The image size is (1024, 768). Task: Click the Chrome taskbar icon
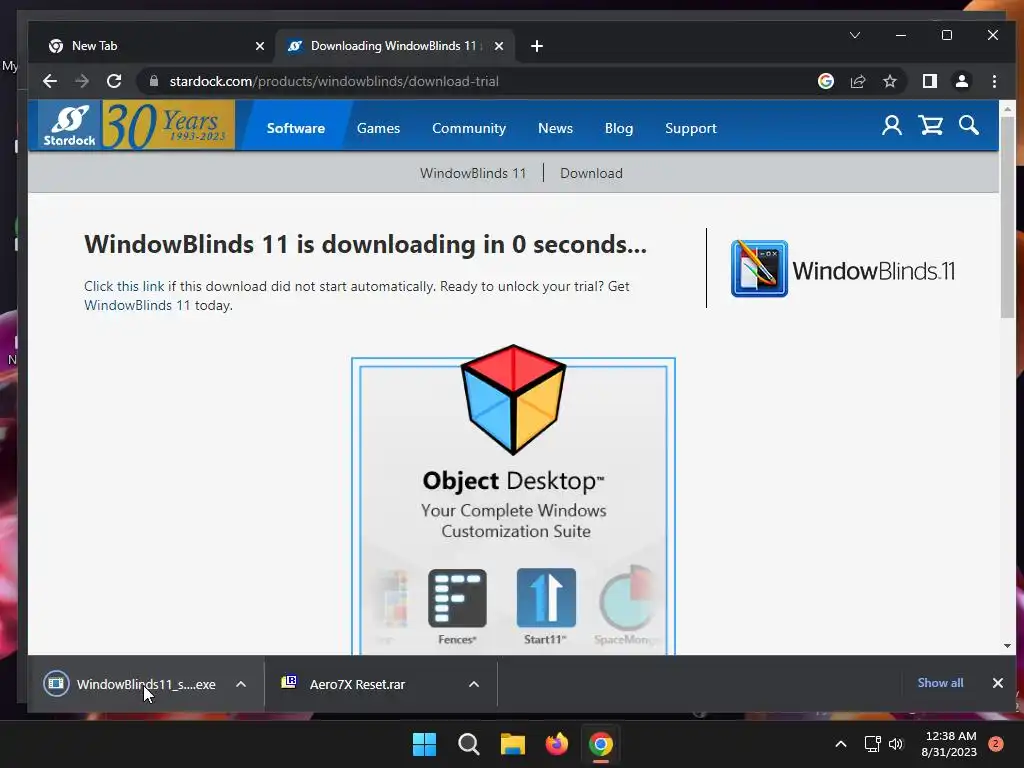pos(601,744)
